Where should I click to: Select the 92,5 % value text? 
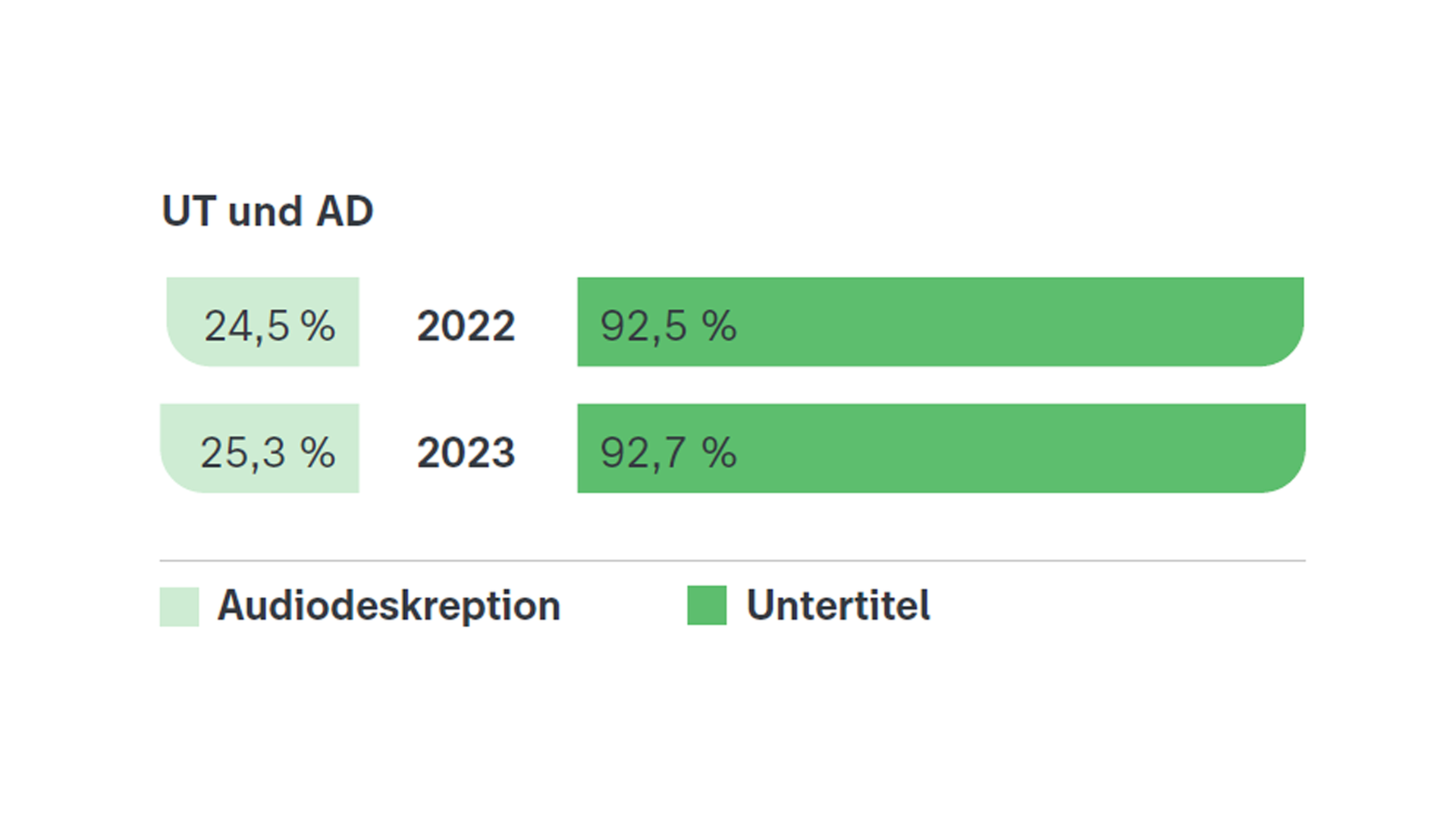point(668,326)
